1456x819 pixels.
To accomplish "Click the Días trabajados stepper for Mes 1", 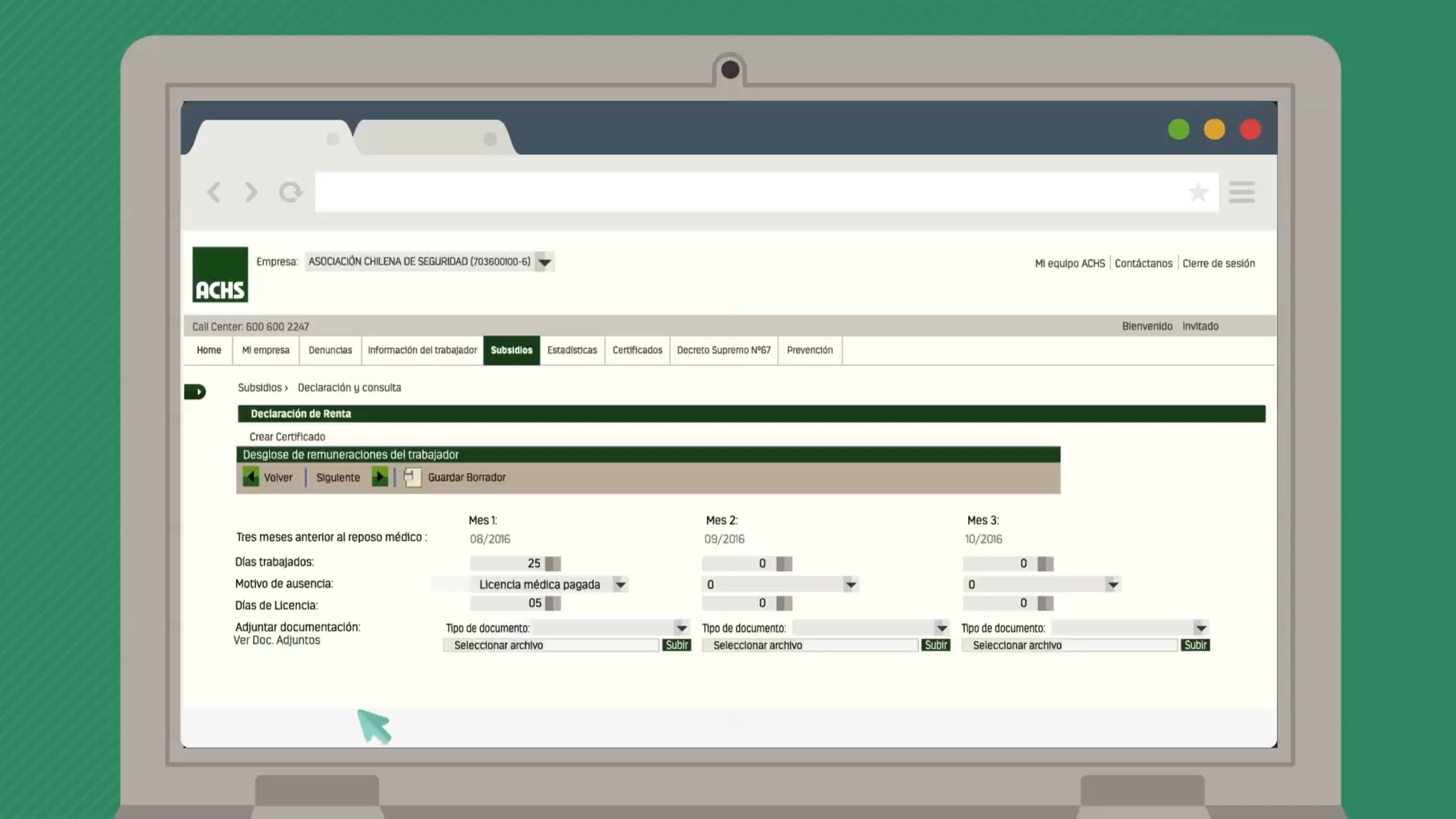I will [553, 564].
